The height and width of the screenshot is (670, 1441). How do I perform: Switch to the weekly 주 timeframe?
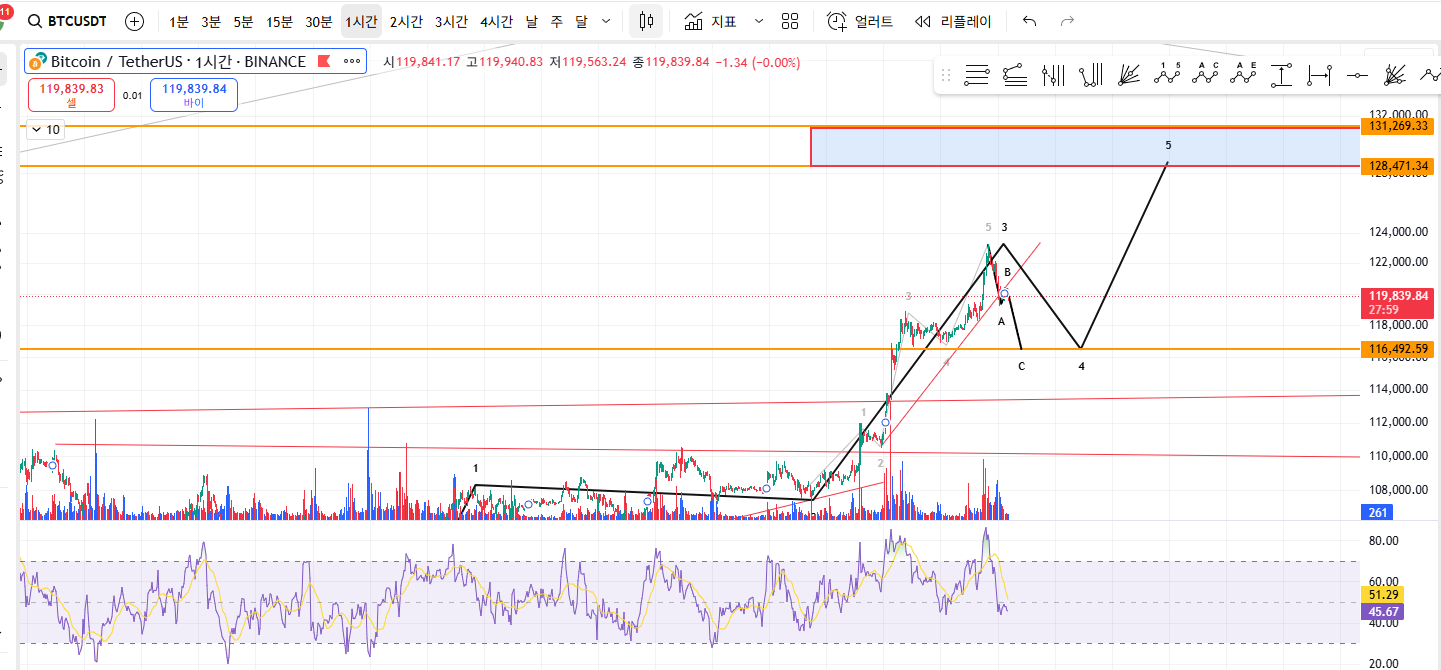[x=556, y=21]
